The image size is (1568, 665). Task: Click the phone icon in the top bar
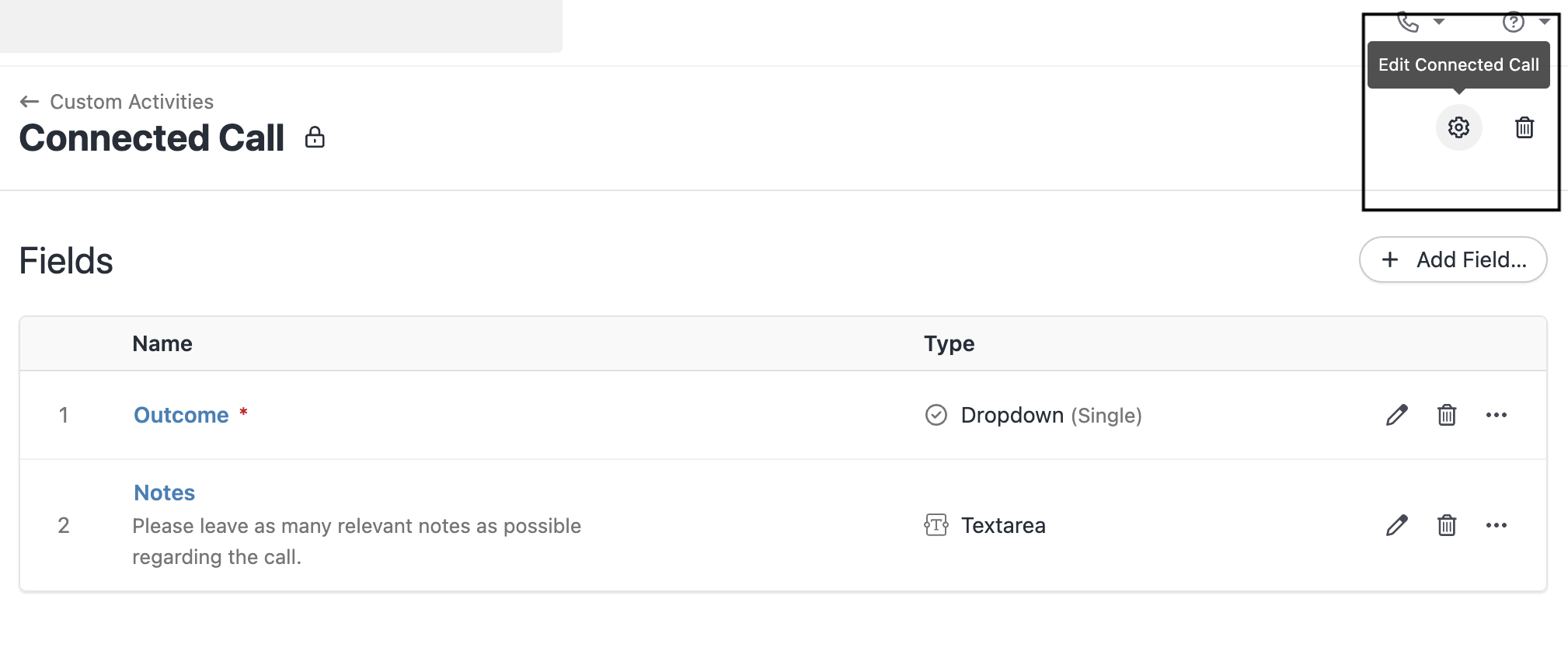tap(1409, 23)
